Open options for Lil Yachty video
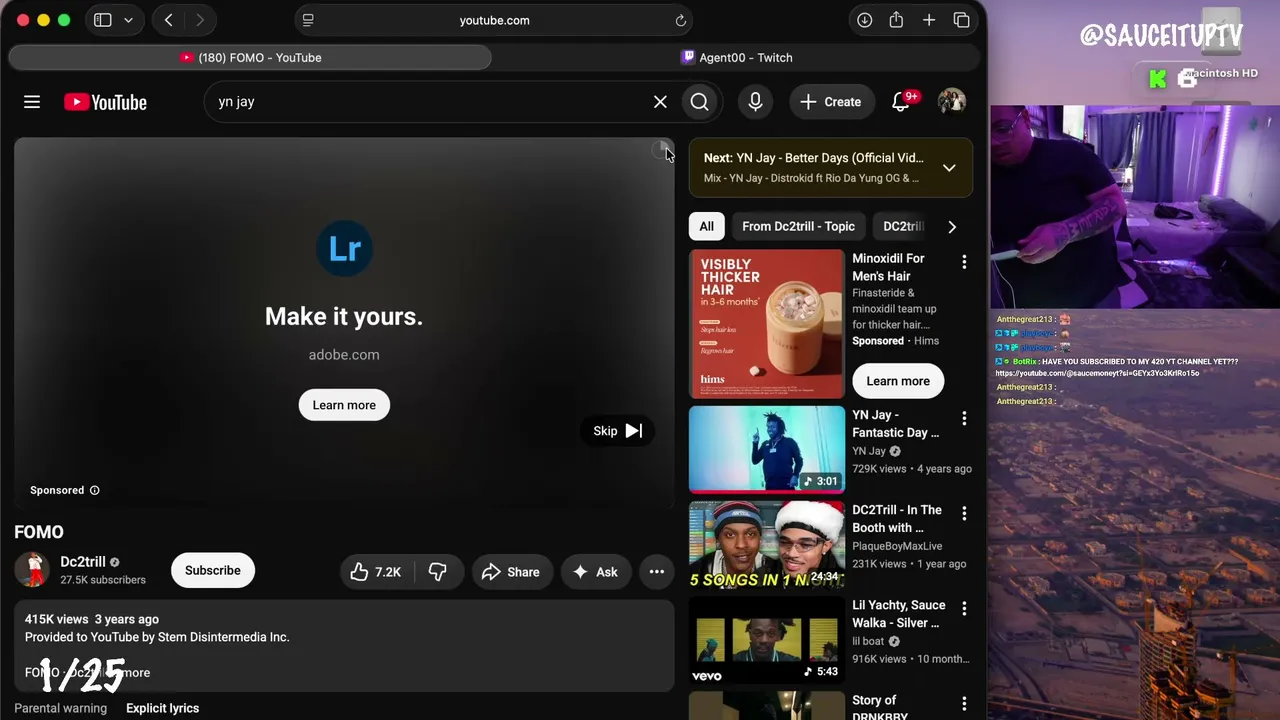1280x720 pixels. tap(964, 608)
